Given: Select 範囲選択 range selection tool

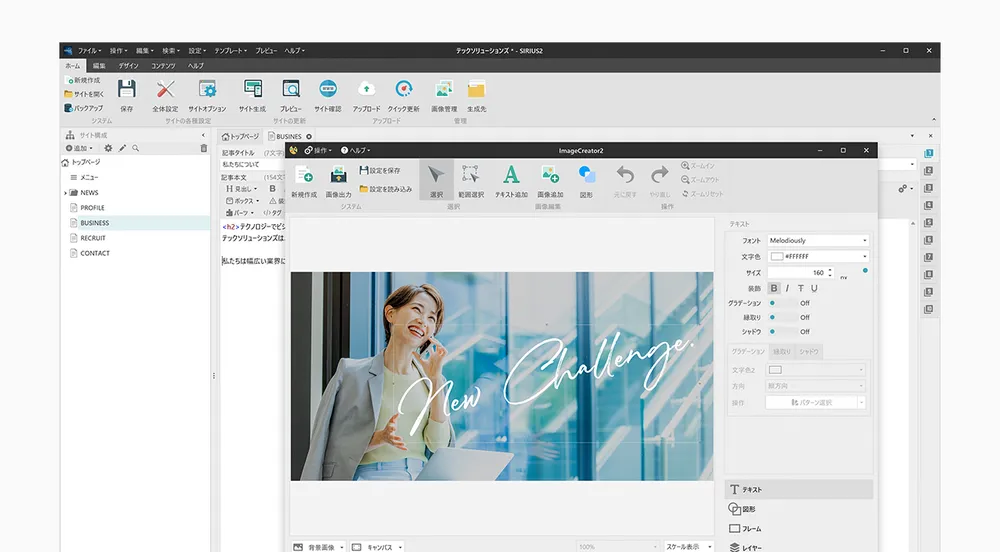Looking at the screenshot, I should (x=471, y=182).
